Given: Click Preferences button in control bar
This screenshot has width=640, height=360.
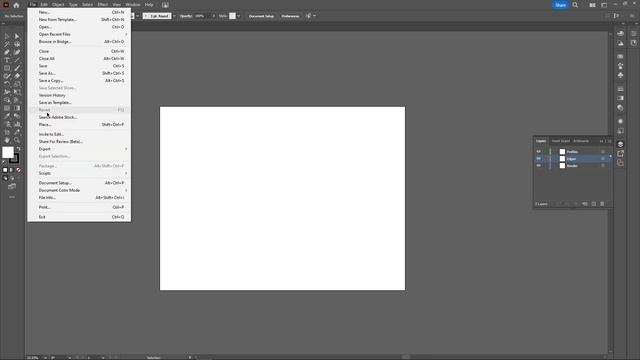Looking at the screenshot, I should pos(290,16).
